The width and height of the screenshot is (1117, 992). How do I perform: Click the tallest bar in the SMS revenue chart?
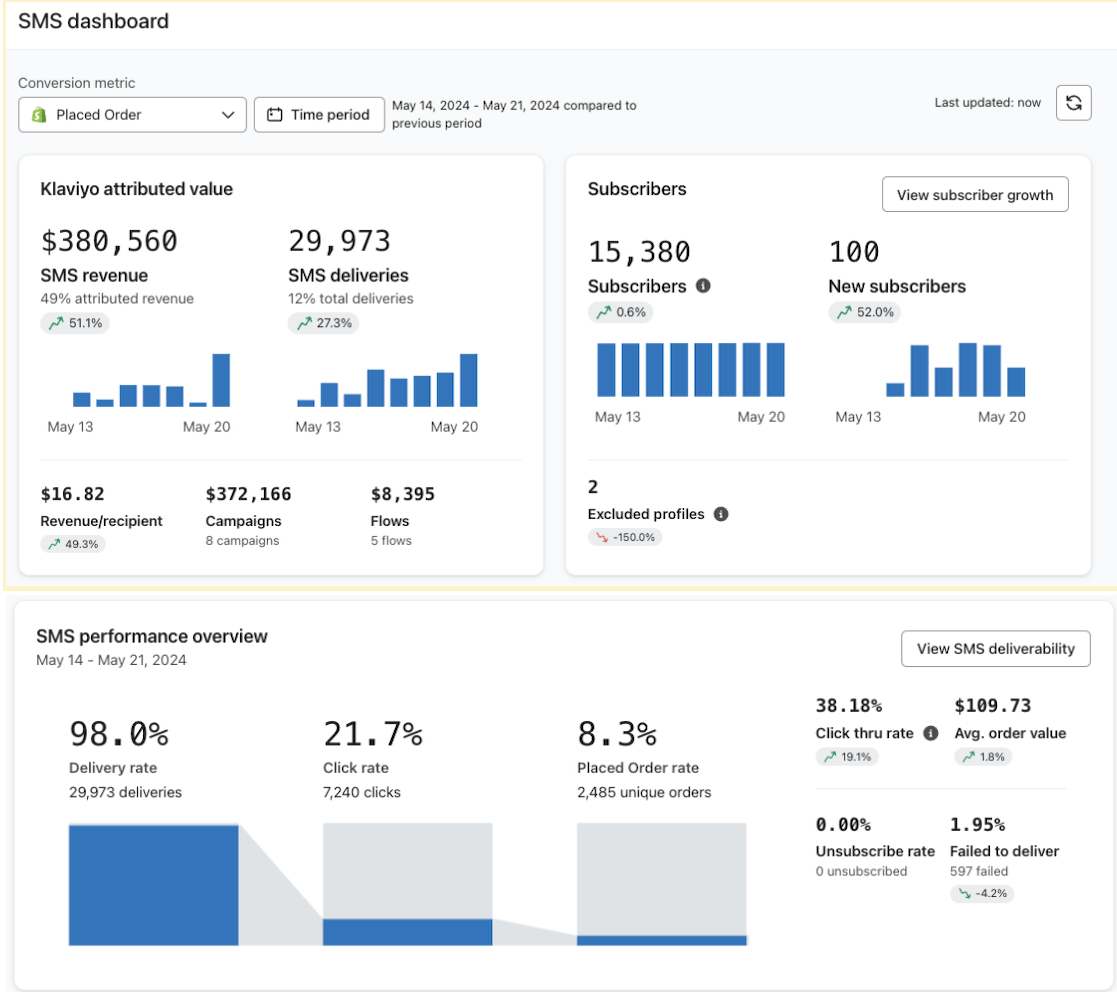220,382
